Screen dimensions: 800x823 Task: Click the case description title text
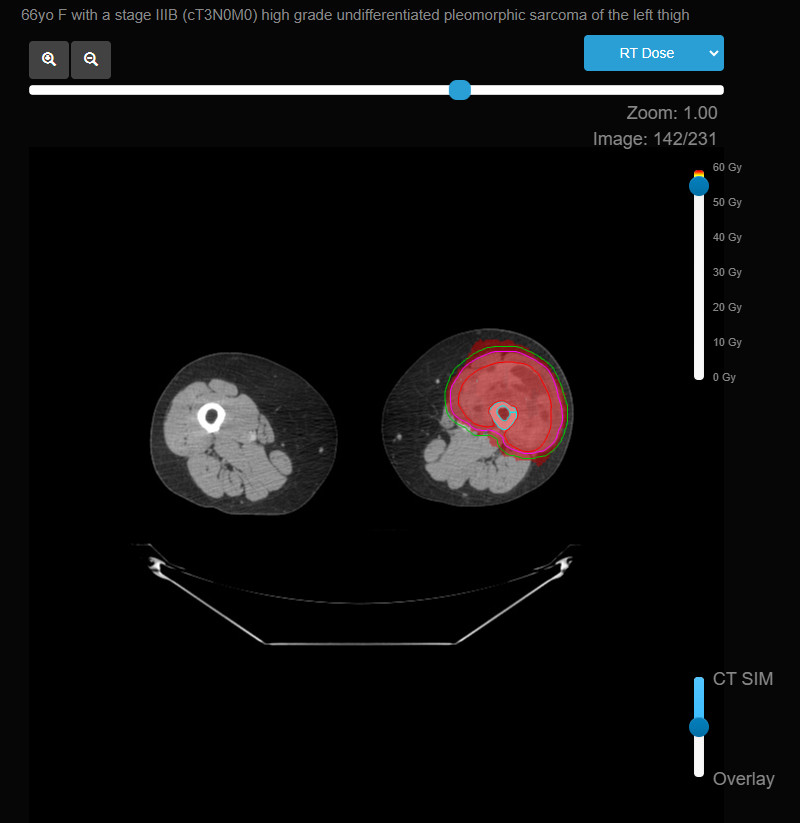[355, 15]
